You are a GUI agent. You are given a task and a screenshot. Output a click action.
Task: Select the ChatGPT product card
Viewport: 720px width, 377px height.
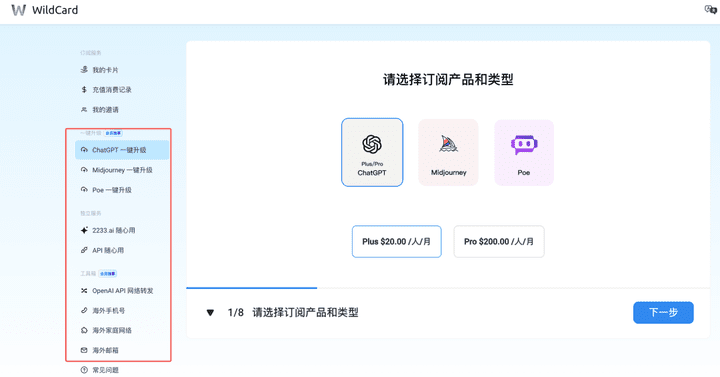click(x=372, y=152)
